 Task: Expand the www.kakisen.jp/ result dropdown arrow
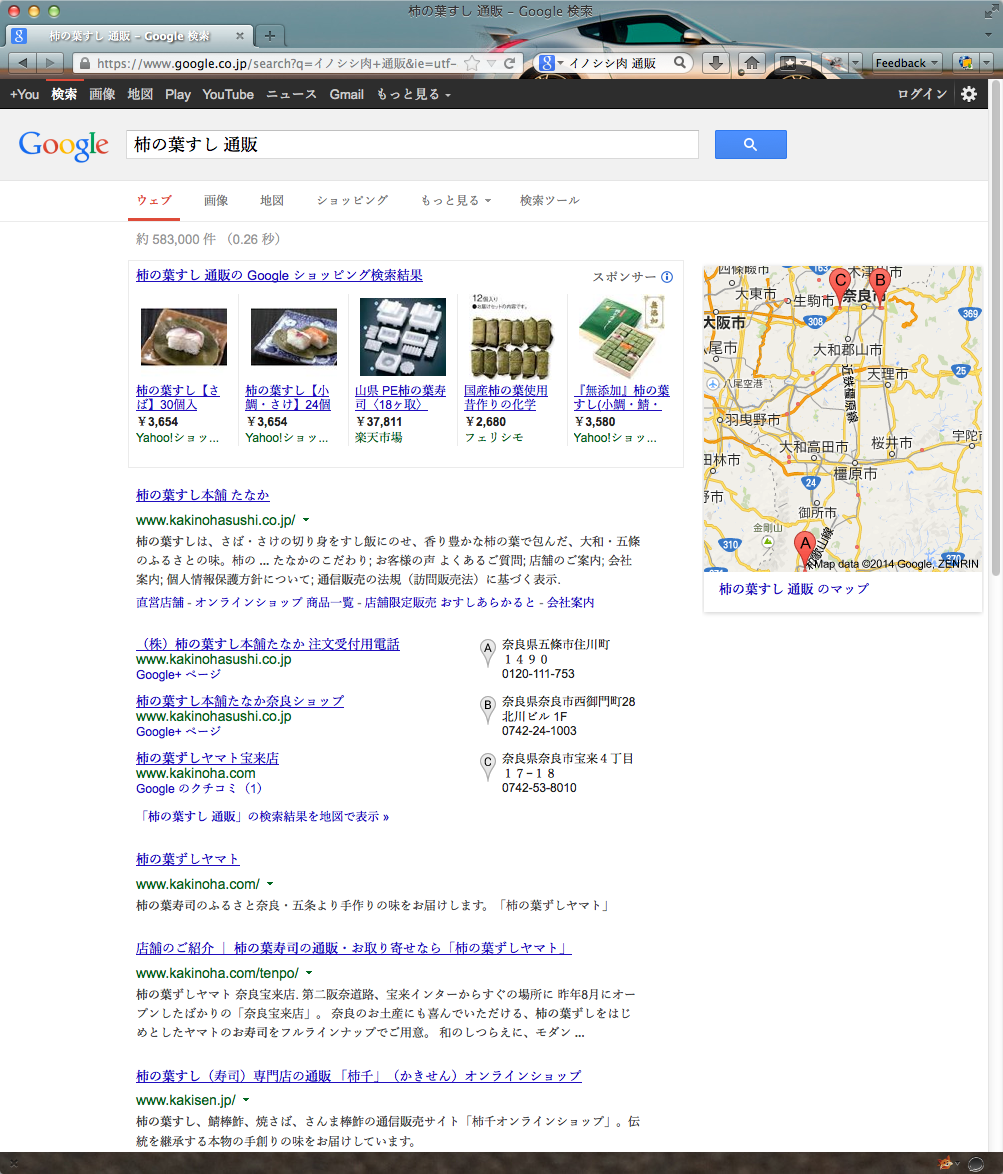[x=246, y=1100]
